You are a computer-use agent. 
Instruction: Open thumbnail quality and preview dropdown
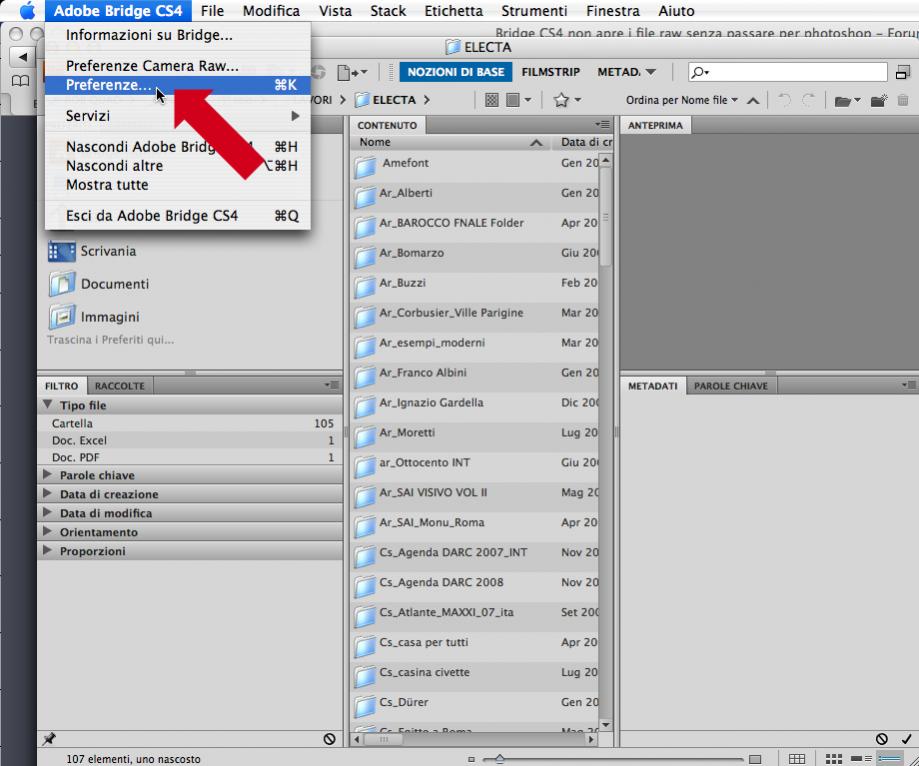point(518,100)
